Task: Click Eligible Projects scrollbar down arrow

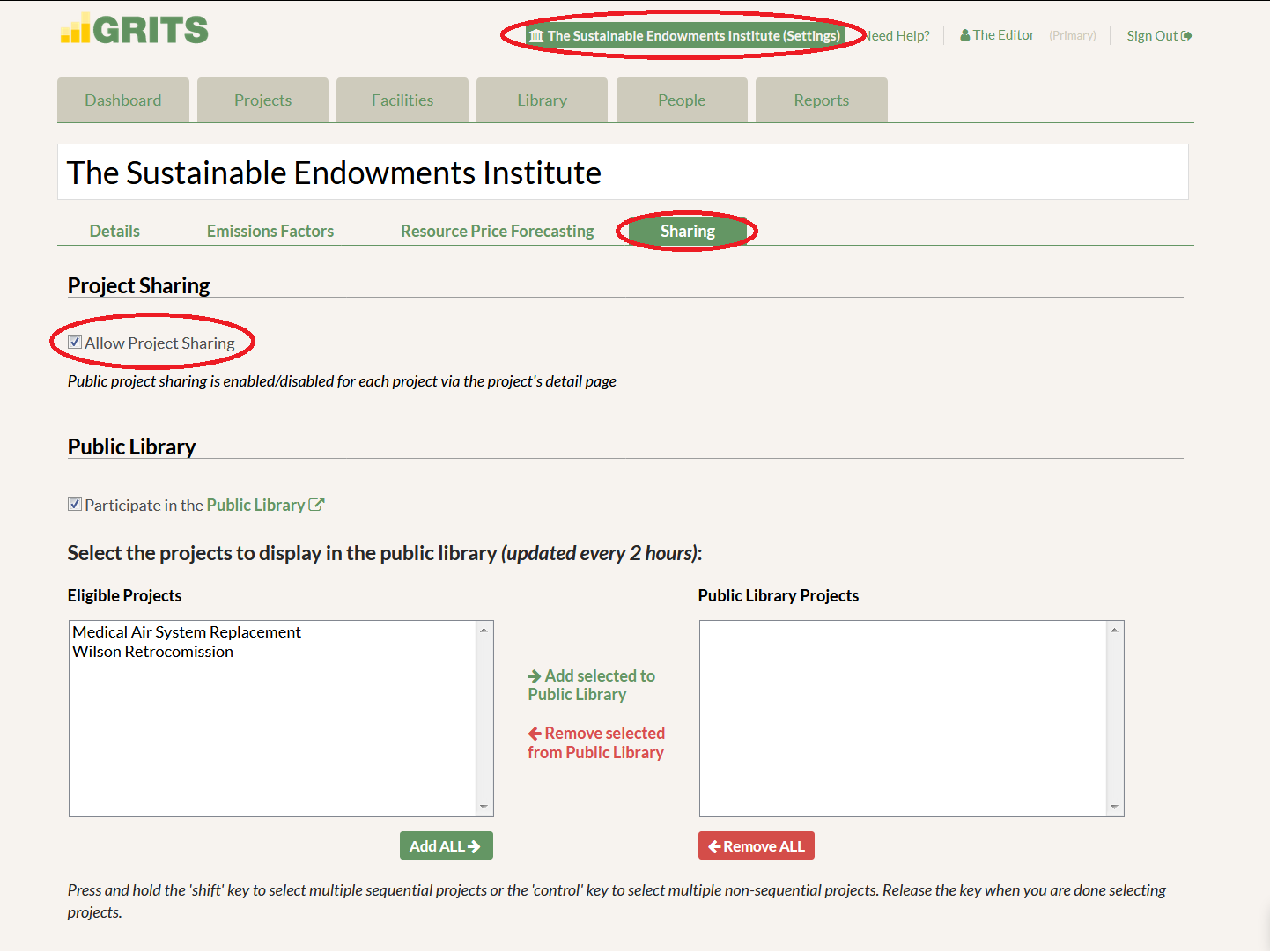Action: 484,808
